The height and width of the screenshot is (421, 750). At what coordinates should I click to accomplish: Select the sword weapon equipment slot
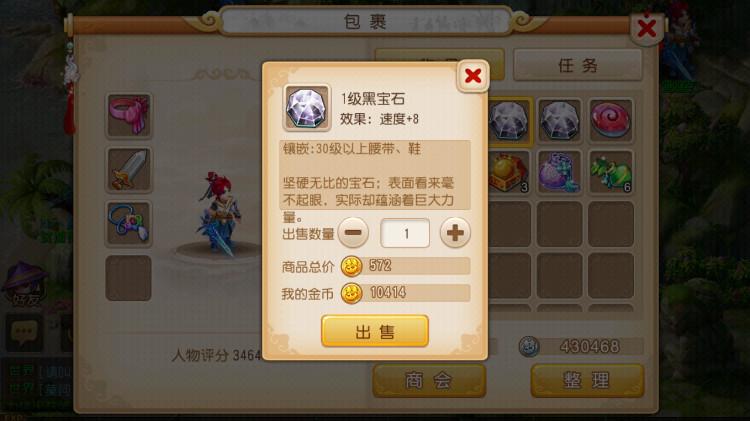(129, 170)
